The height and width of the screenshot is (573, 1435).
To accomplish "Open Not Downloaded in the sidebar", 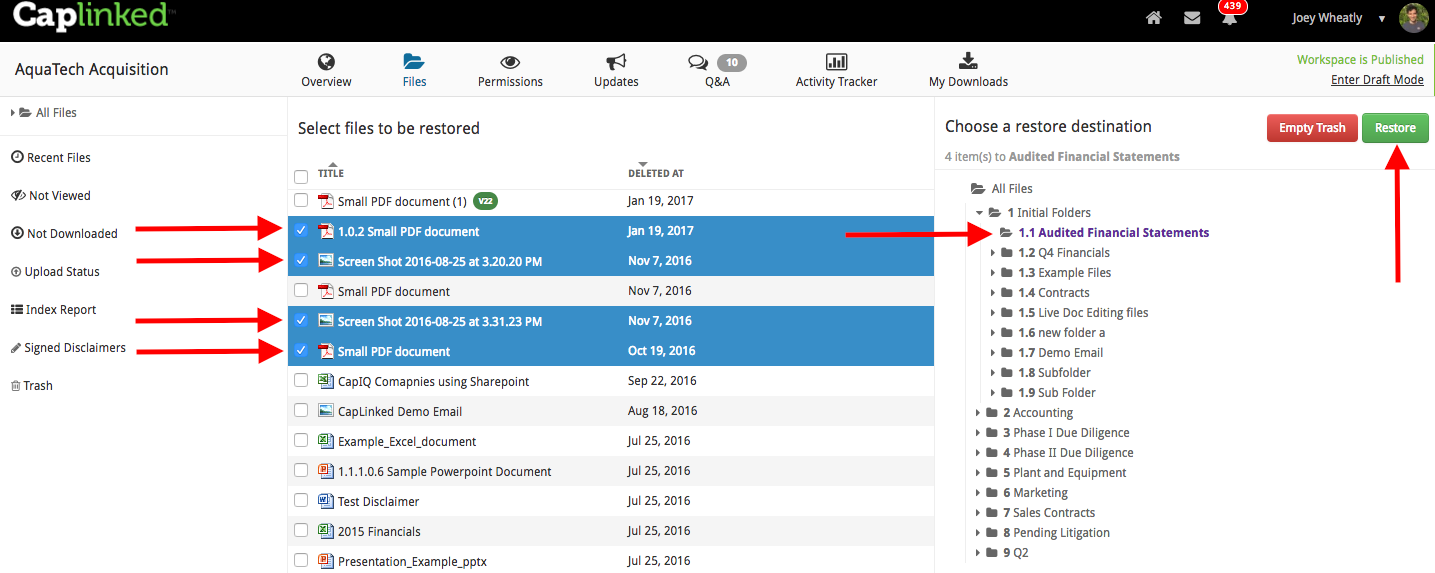I will click(64, 234).
